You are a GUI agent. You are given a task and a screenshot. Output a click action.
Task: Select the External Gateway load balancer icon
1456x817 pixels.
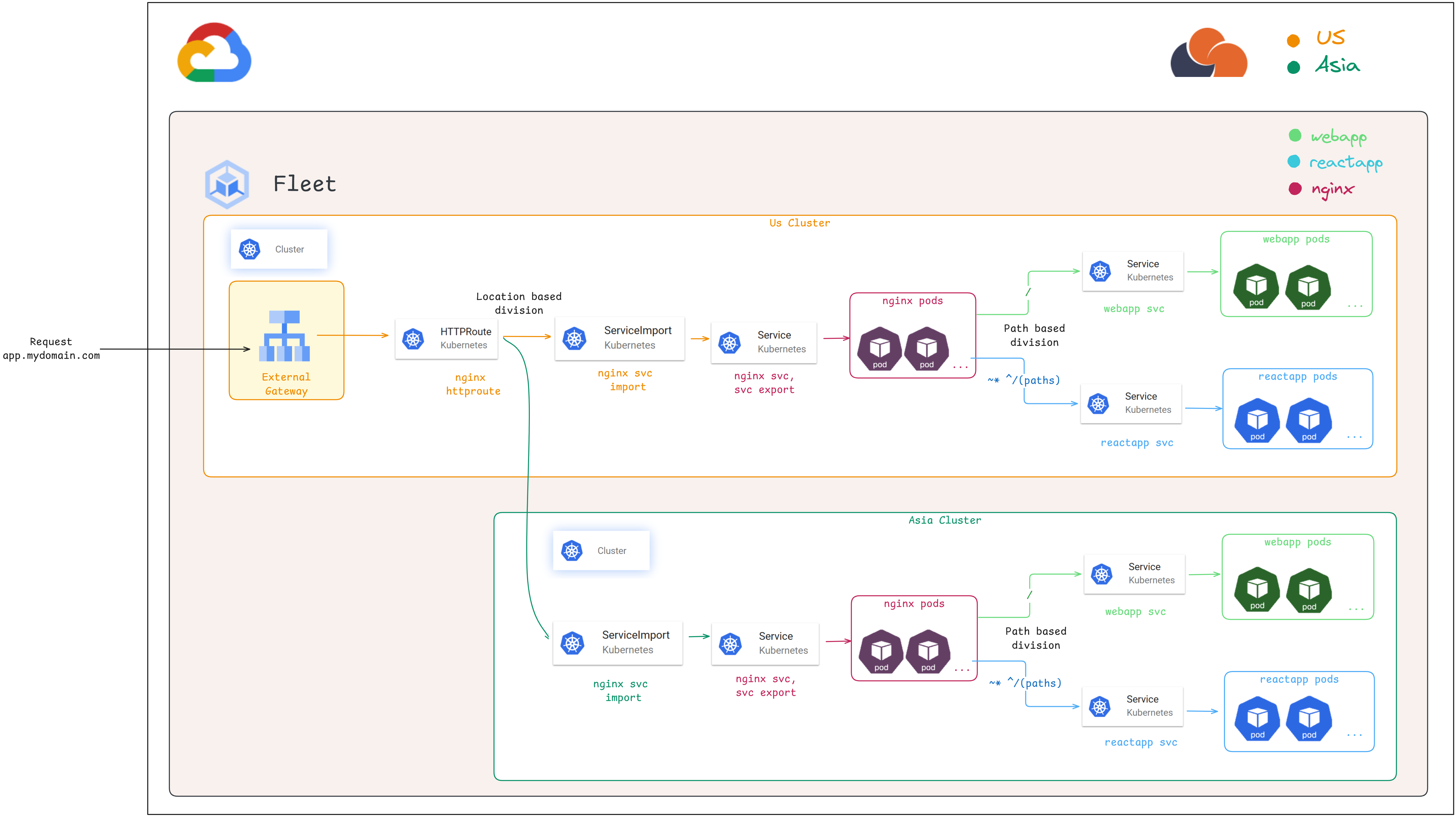click(284, 335)
